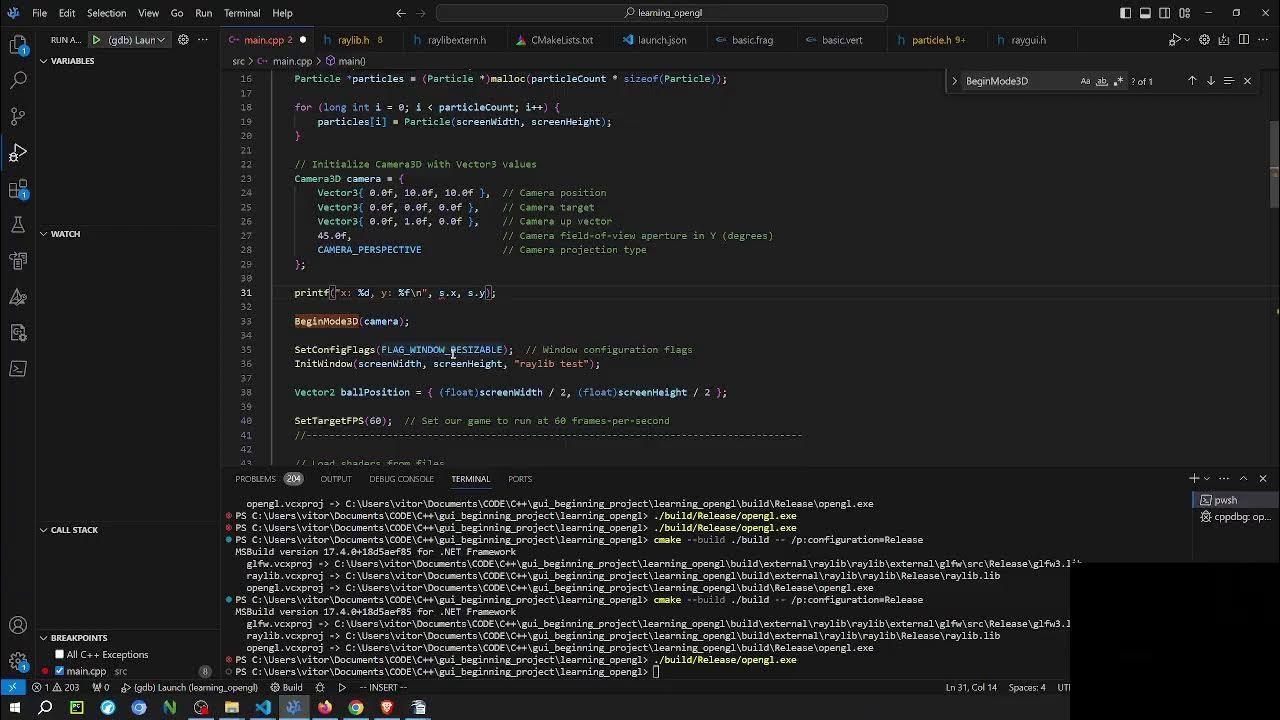Viewport: 1280px width, 720px height.
Task: Uncheck the main.cpp breakpoint checkbox
Action: [x=59, y=671]
